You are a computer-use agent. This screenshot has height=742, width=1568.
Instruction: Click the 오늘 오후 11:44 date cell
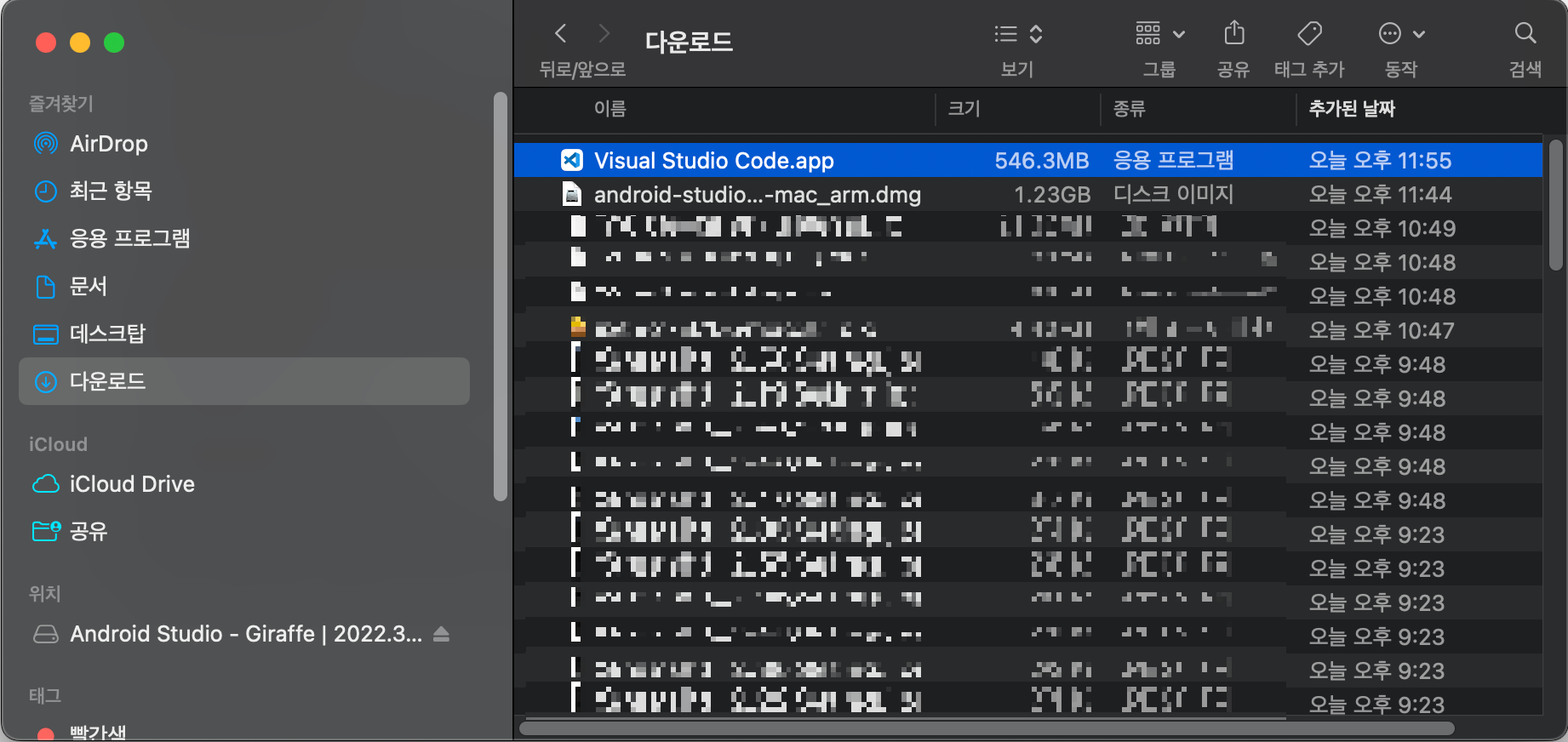1380,195
